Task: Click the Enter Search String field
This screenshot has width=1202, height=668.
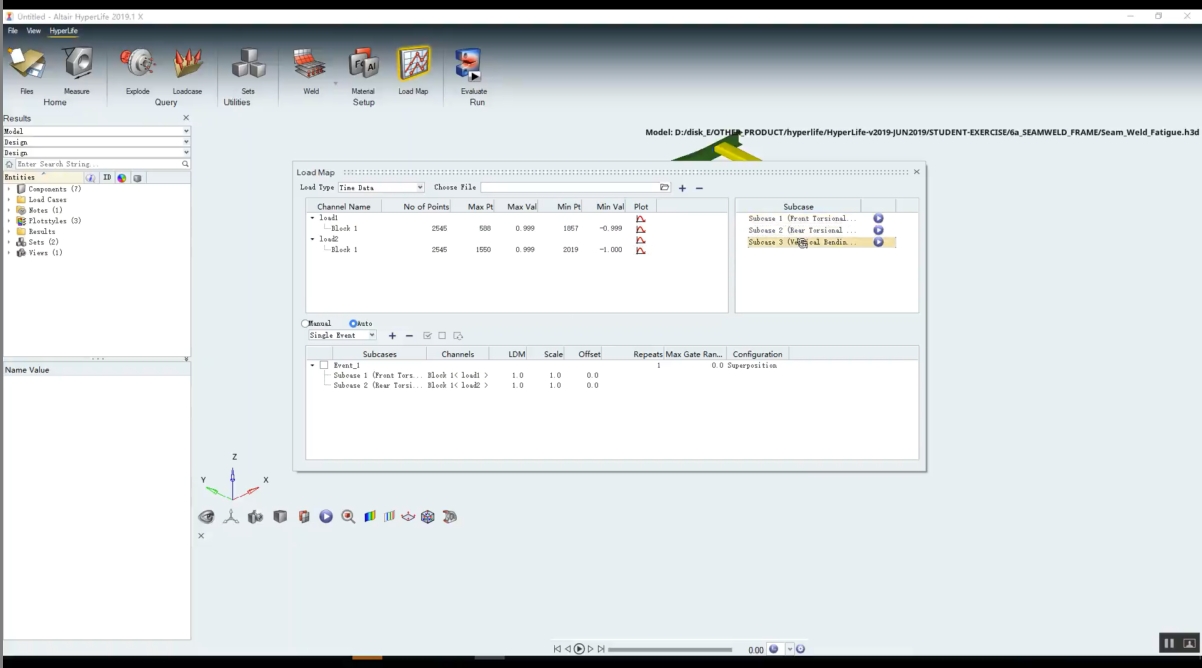Action: click(97, 164)
